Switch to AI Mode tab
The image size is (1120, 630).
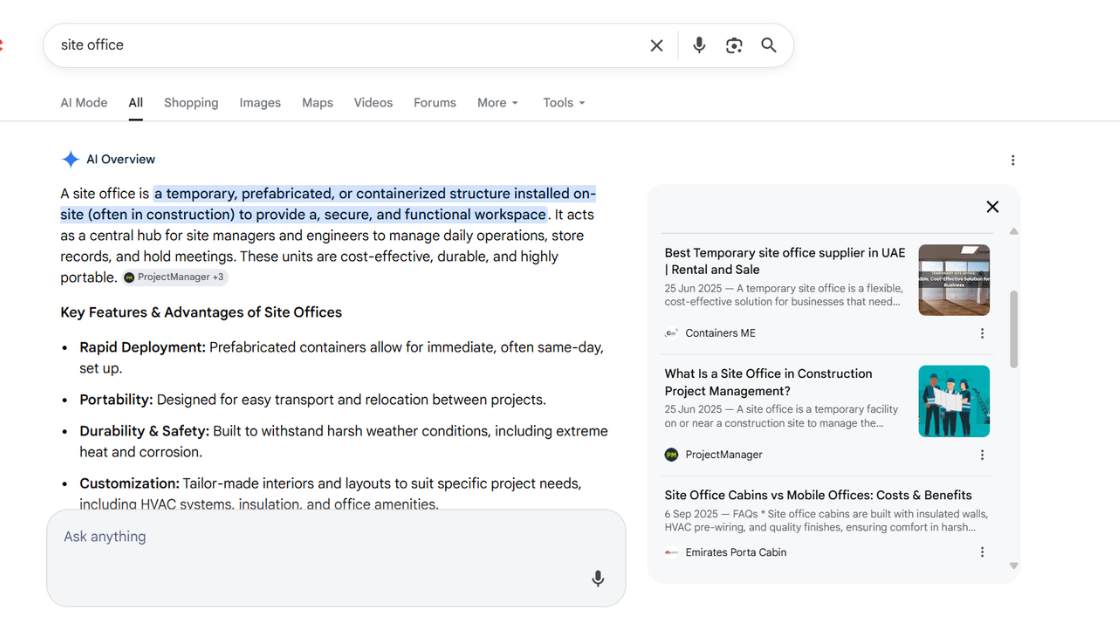pos(84,103)
